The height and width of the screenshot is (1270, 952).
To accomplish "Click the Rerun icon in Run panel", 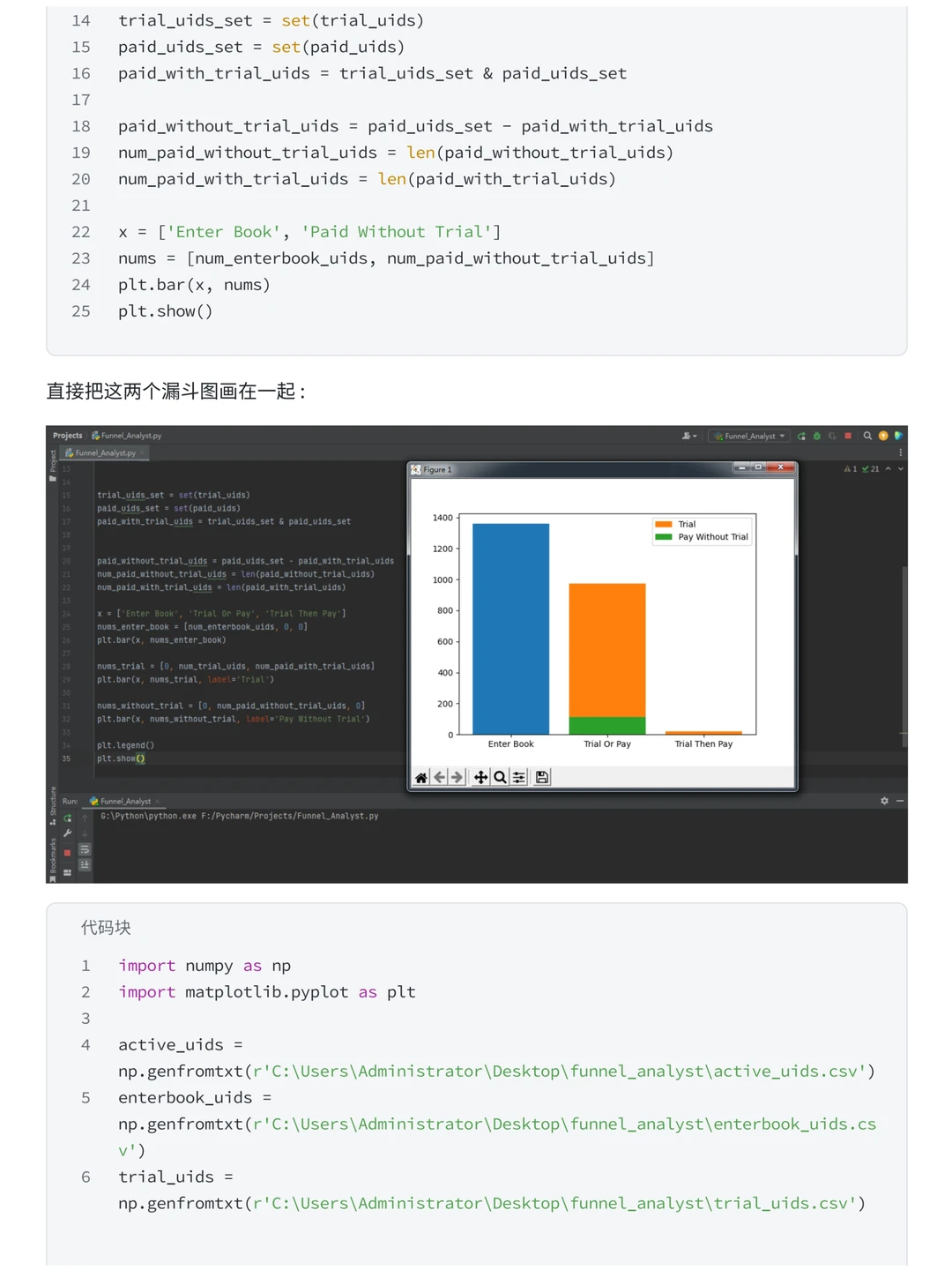I will click(68, 818).
